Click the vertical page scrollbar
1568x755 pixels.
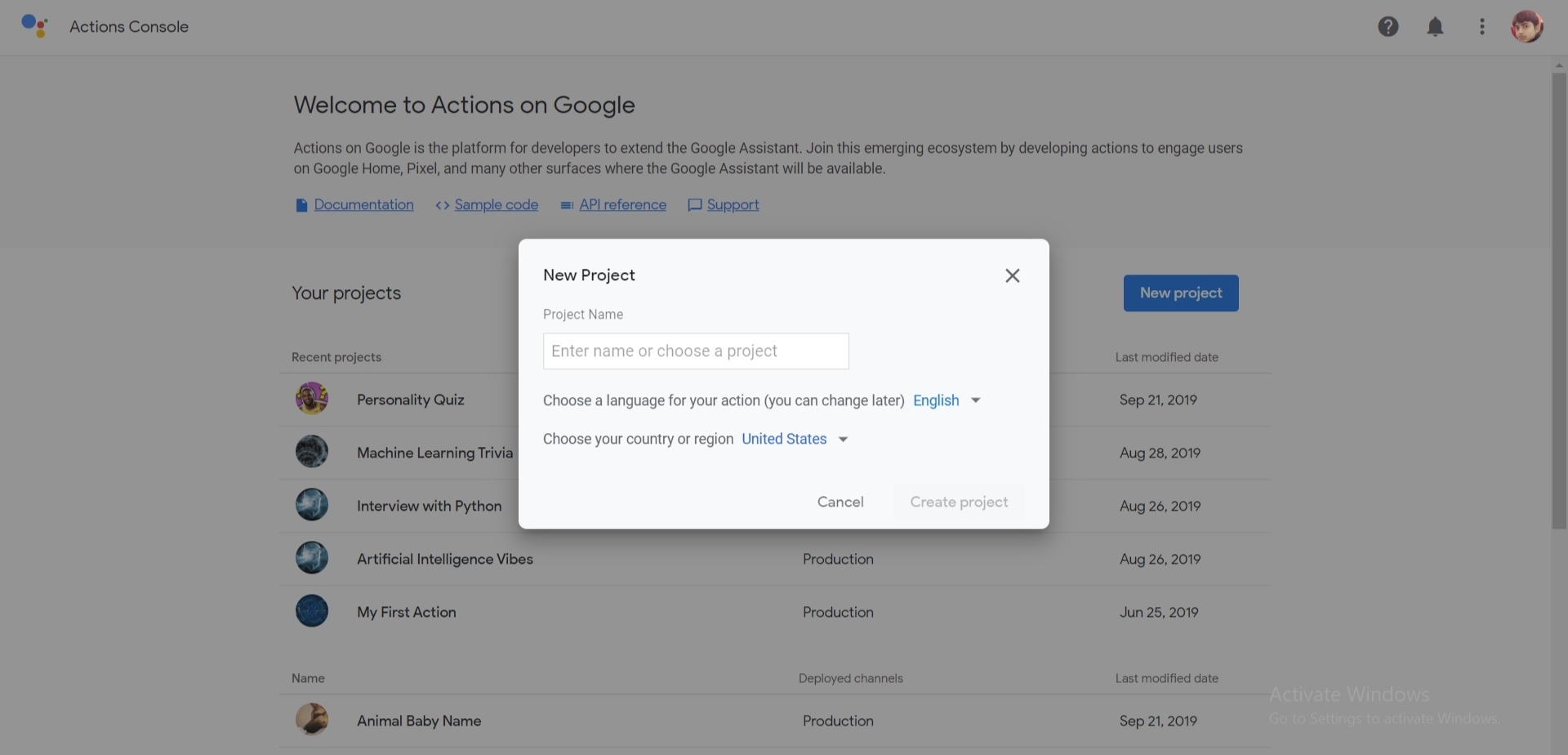point(1559,301)
